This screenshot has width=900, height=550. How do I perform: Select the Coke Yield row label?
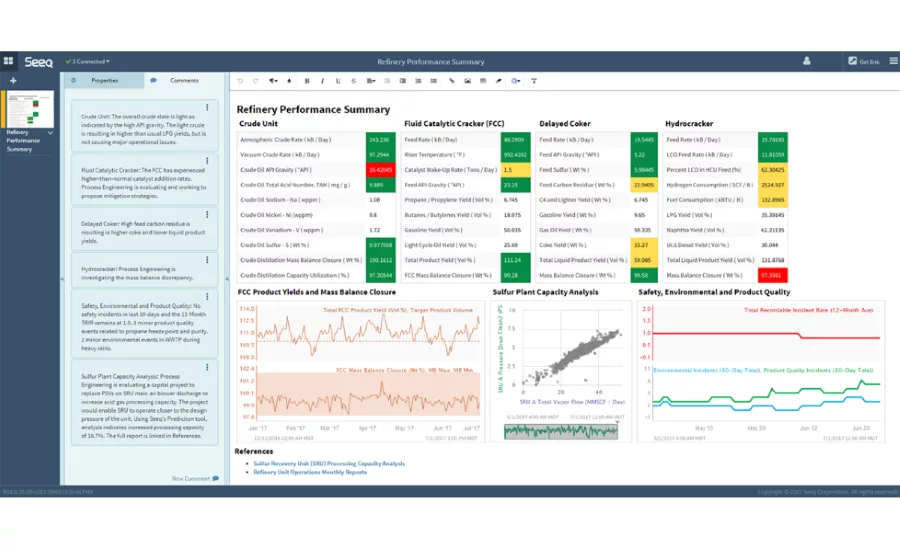click(562, 245)
